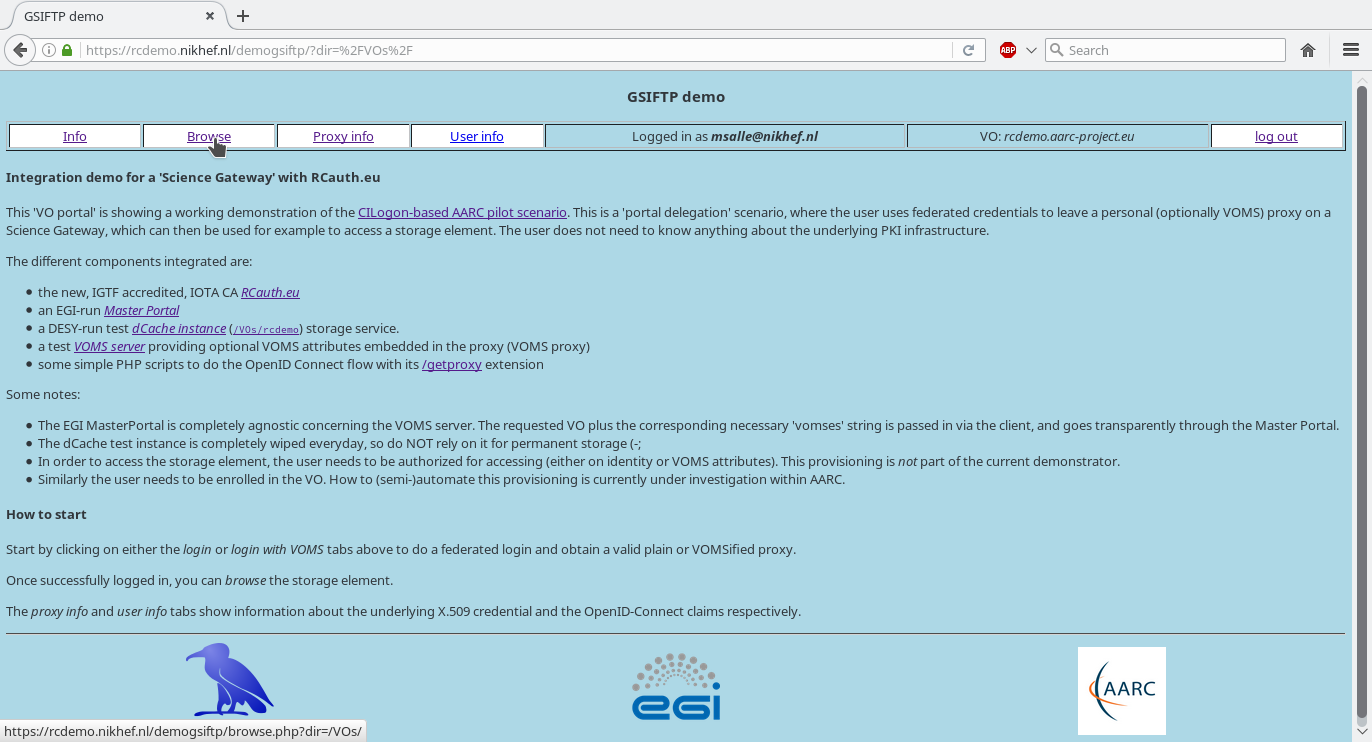
Task: Click the log out link
Action: [x=1276, y=136]
